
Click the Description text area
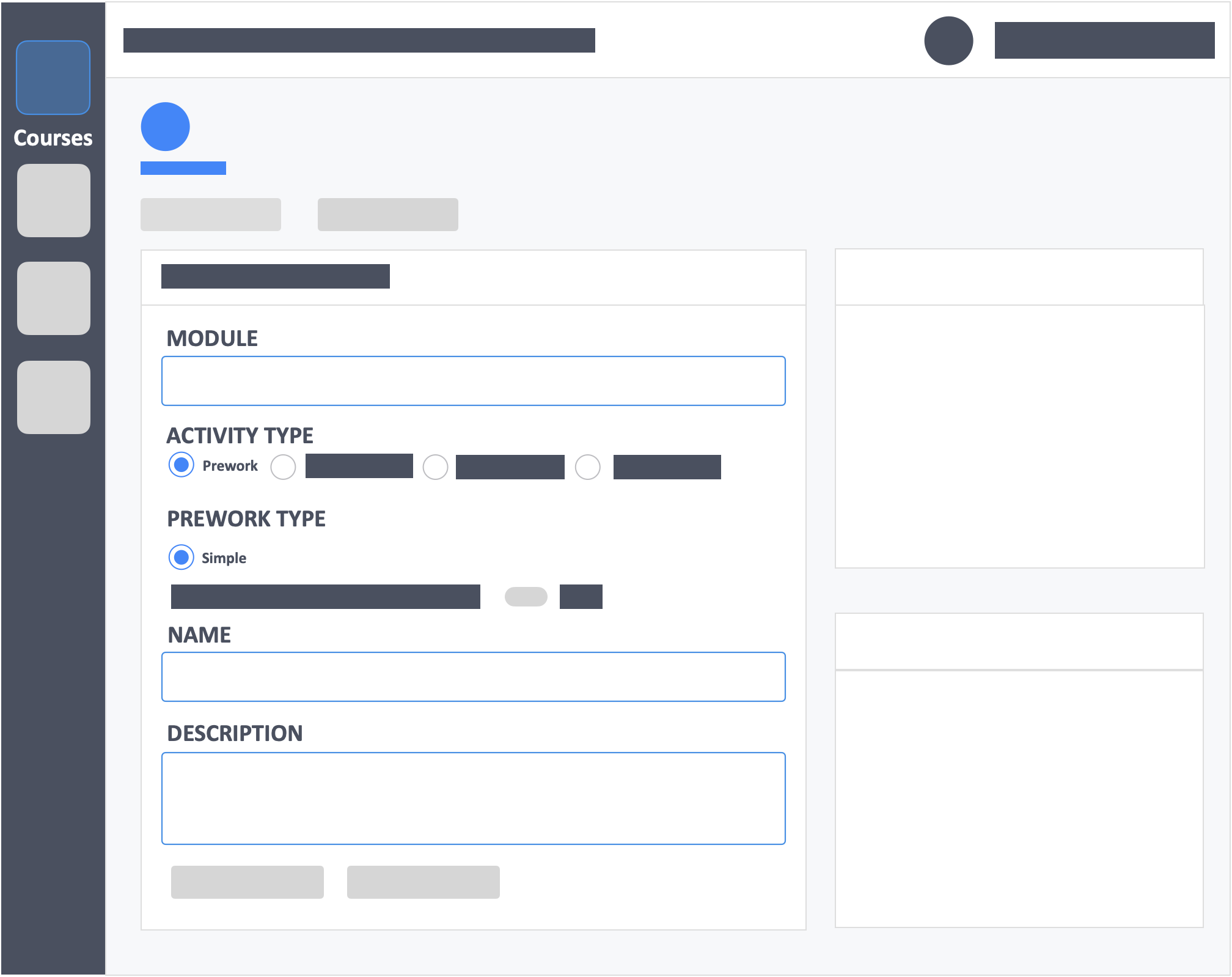[474, 798]
